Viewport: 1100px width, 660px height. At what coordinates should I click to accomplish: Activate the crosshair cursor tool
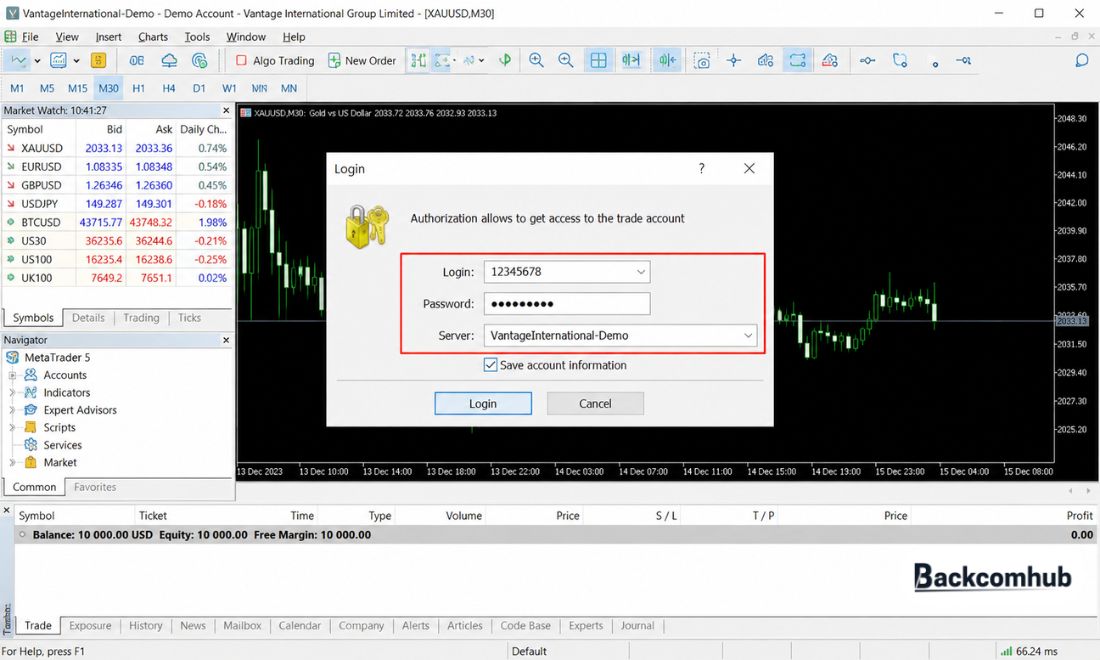pyautogui.click(x=734, y=61)
